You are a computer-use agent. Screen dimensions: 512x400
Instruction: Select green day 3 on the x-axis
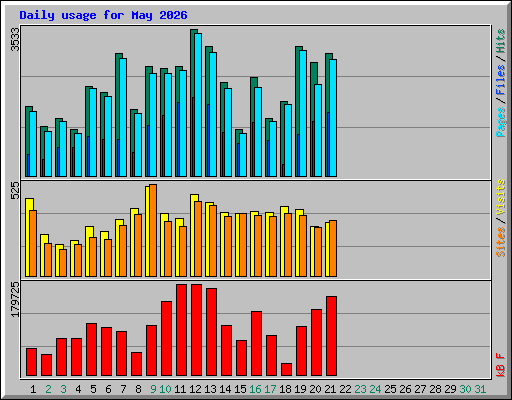click(x=63, y=389)
